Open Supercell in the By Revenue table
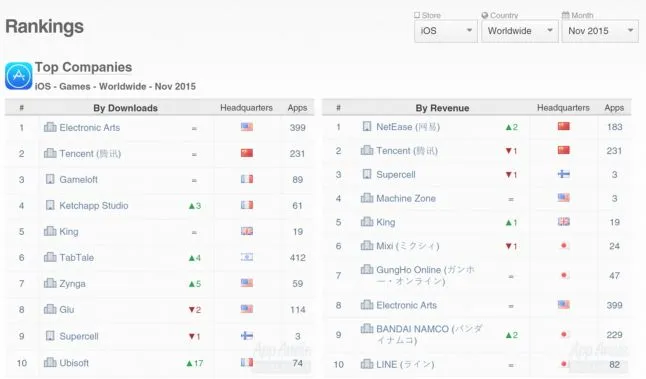 point(396,175)
